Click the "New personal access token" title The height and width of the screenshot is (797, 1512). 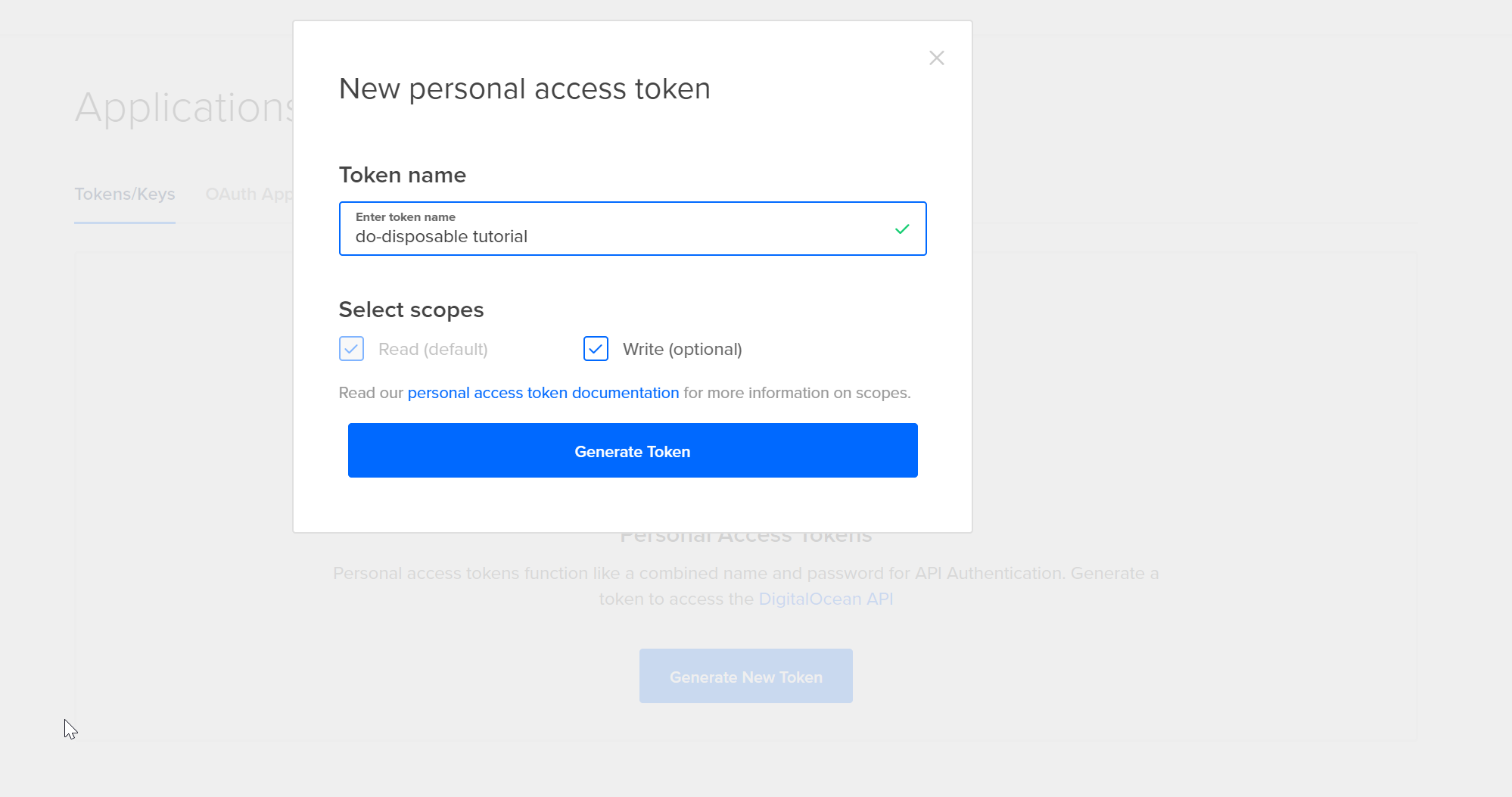(524, 89)
